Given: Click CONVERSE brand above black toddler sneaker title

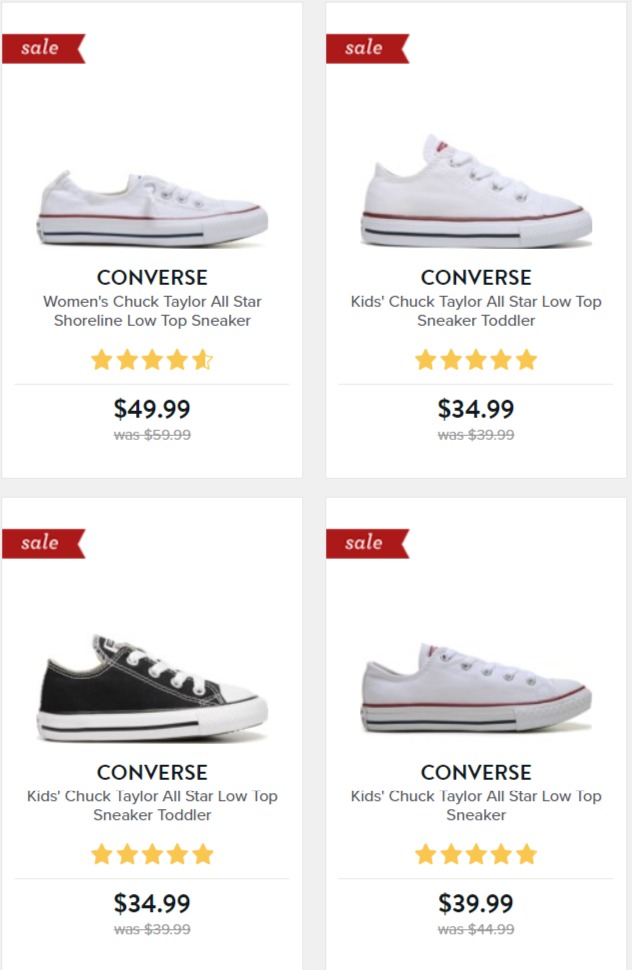Looking at the screenshot, I should click(152, 773).
